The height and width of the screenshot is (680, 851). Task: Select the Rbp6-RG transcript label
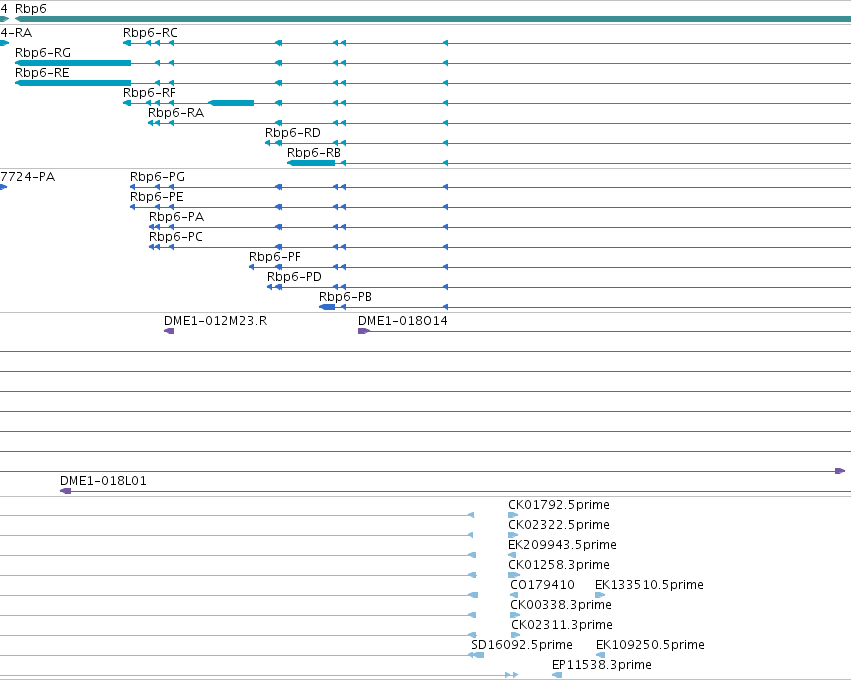coord(43,53)
